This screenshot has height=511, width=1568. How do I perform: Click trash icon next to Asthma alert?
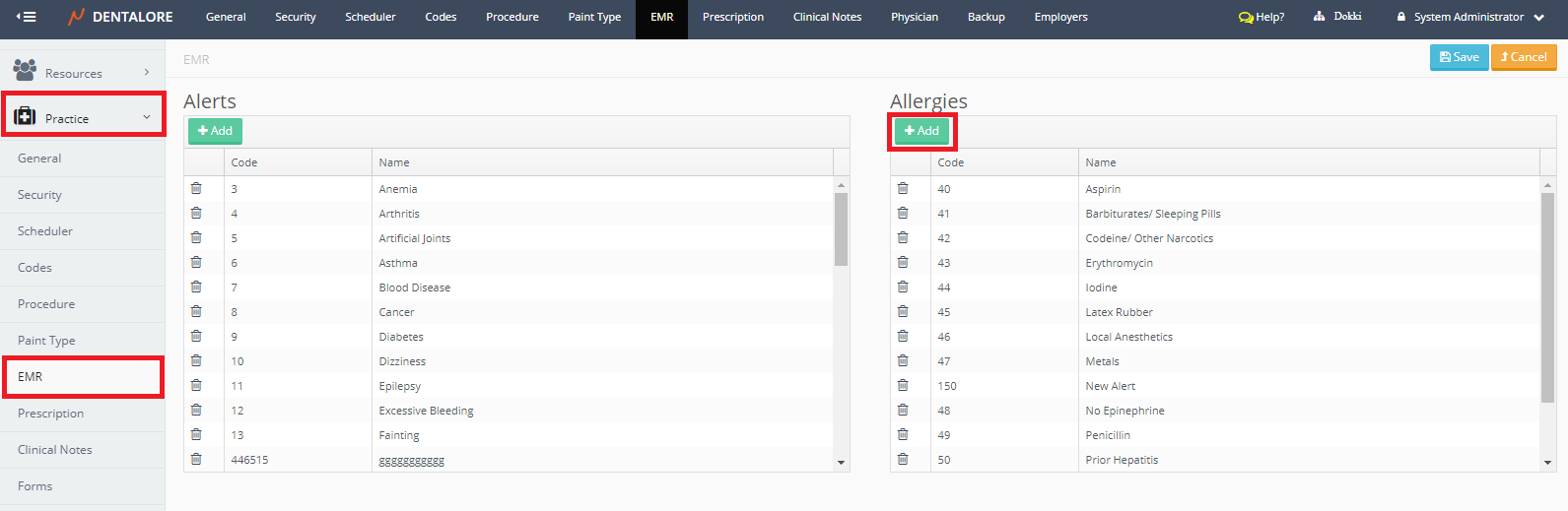196,263
